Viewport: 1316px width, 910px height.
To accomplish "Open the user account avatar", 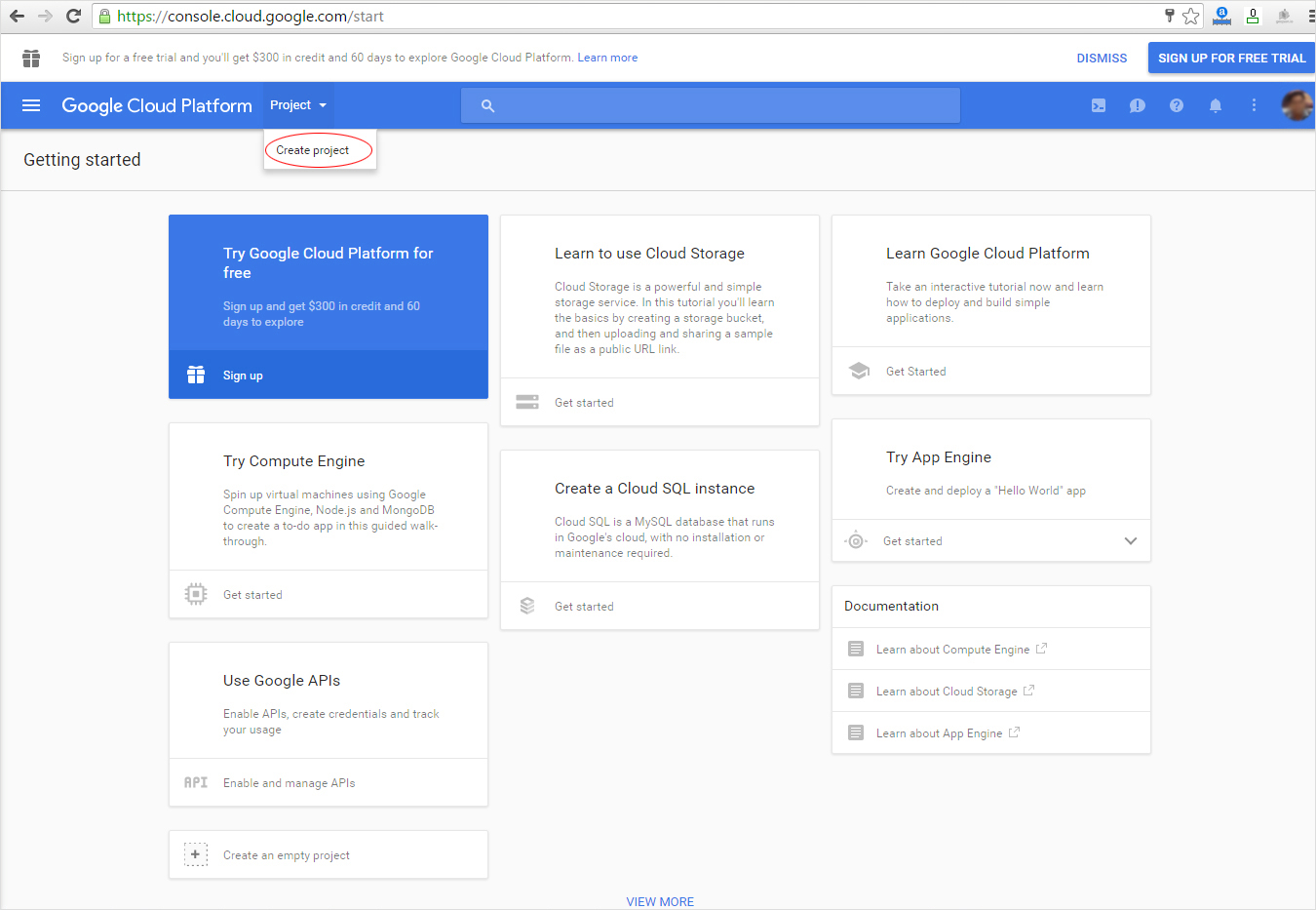I will click(x=1297, y=105).
